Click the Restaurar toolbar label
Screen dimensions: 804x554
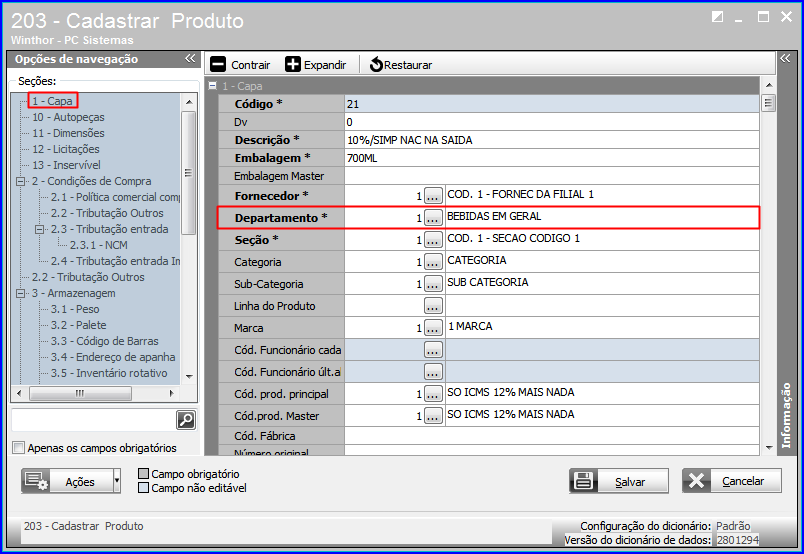click(408, 65)
